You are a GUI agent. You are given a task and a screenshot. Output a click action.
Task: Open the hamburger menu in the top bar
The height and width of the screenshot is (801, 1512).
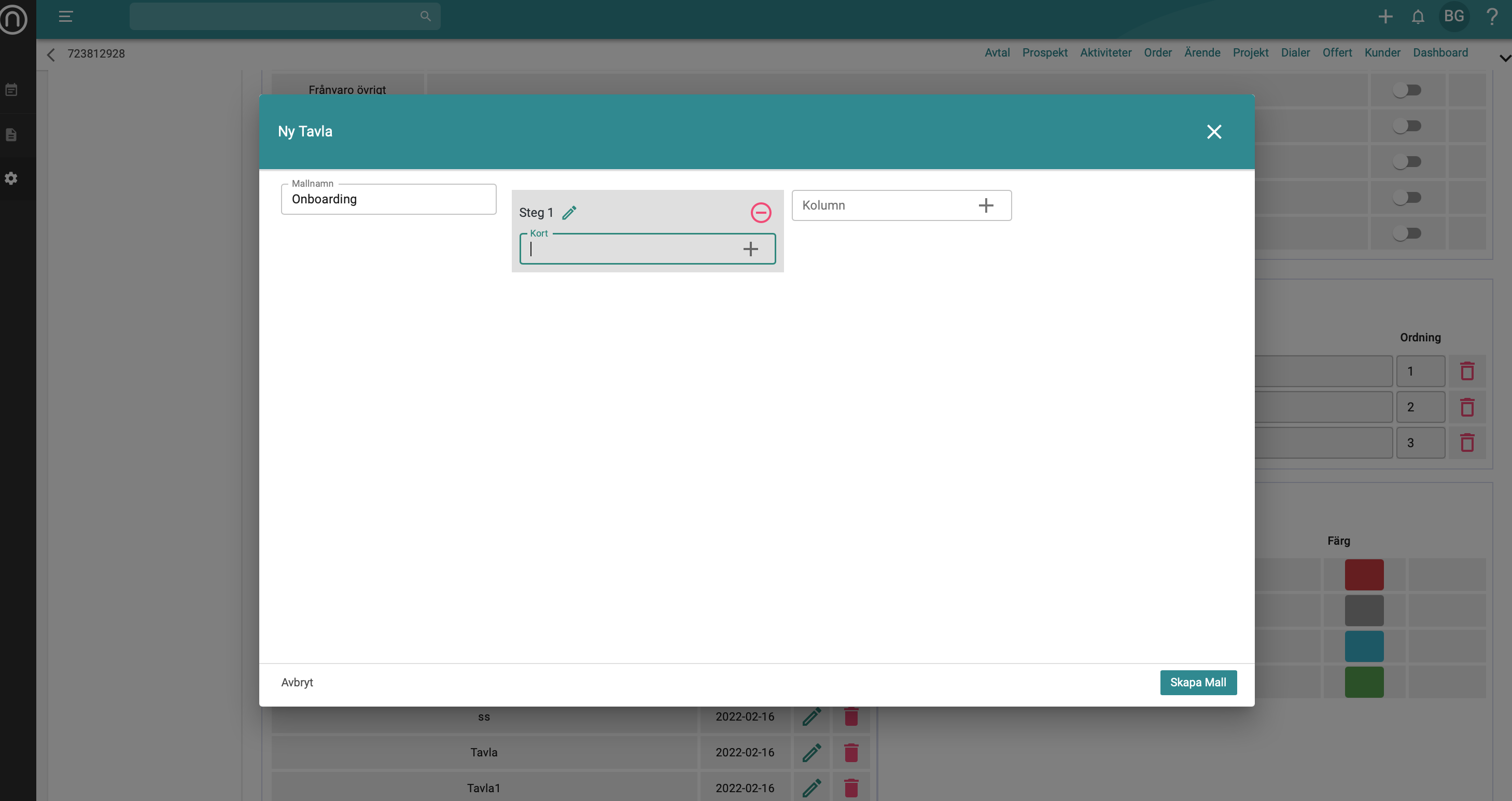tap(66, 17)
